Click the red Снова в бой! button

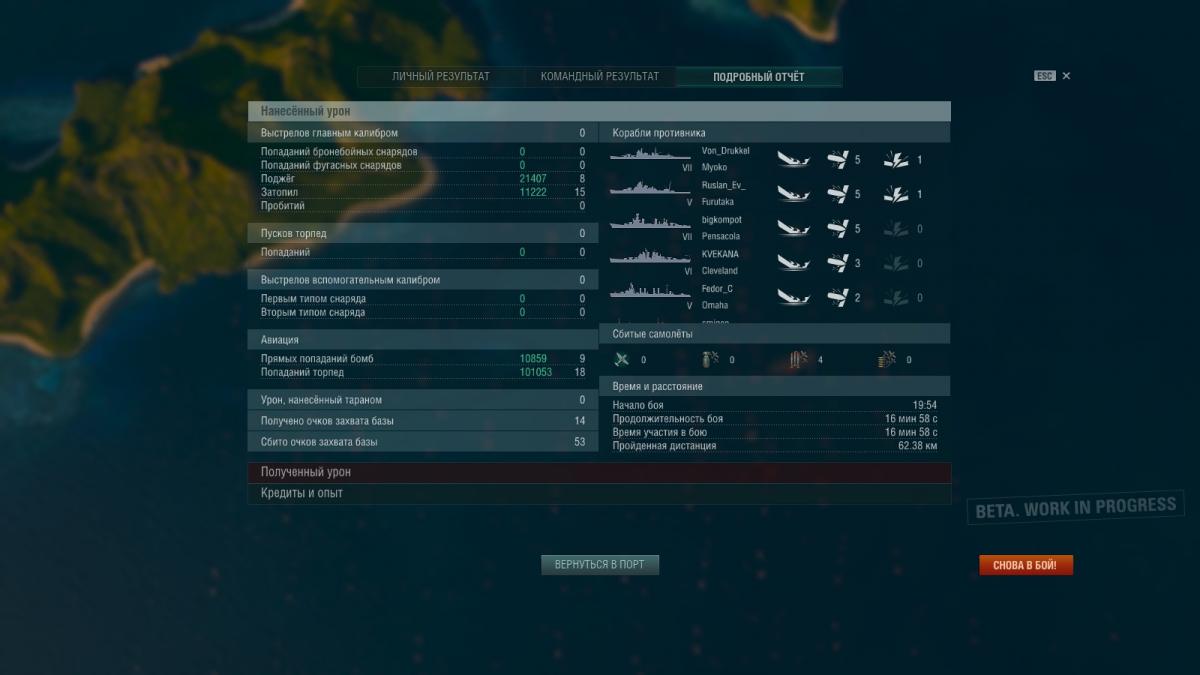coord(1024,565)
